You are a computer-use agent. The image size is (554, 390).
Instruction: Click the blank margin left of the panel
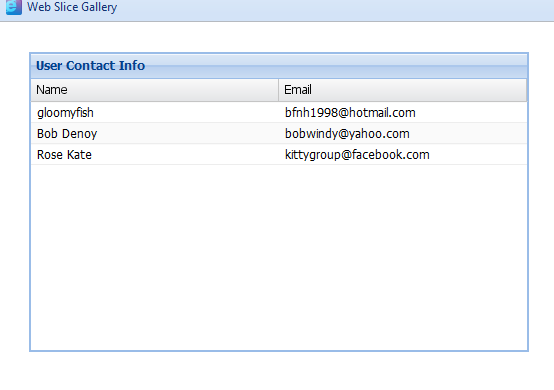click(x=14, y=201)
